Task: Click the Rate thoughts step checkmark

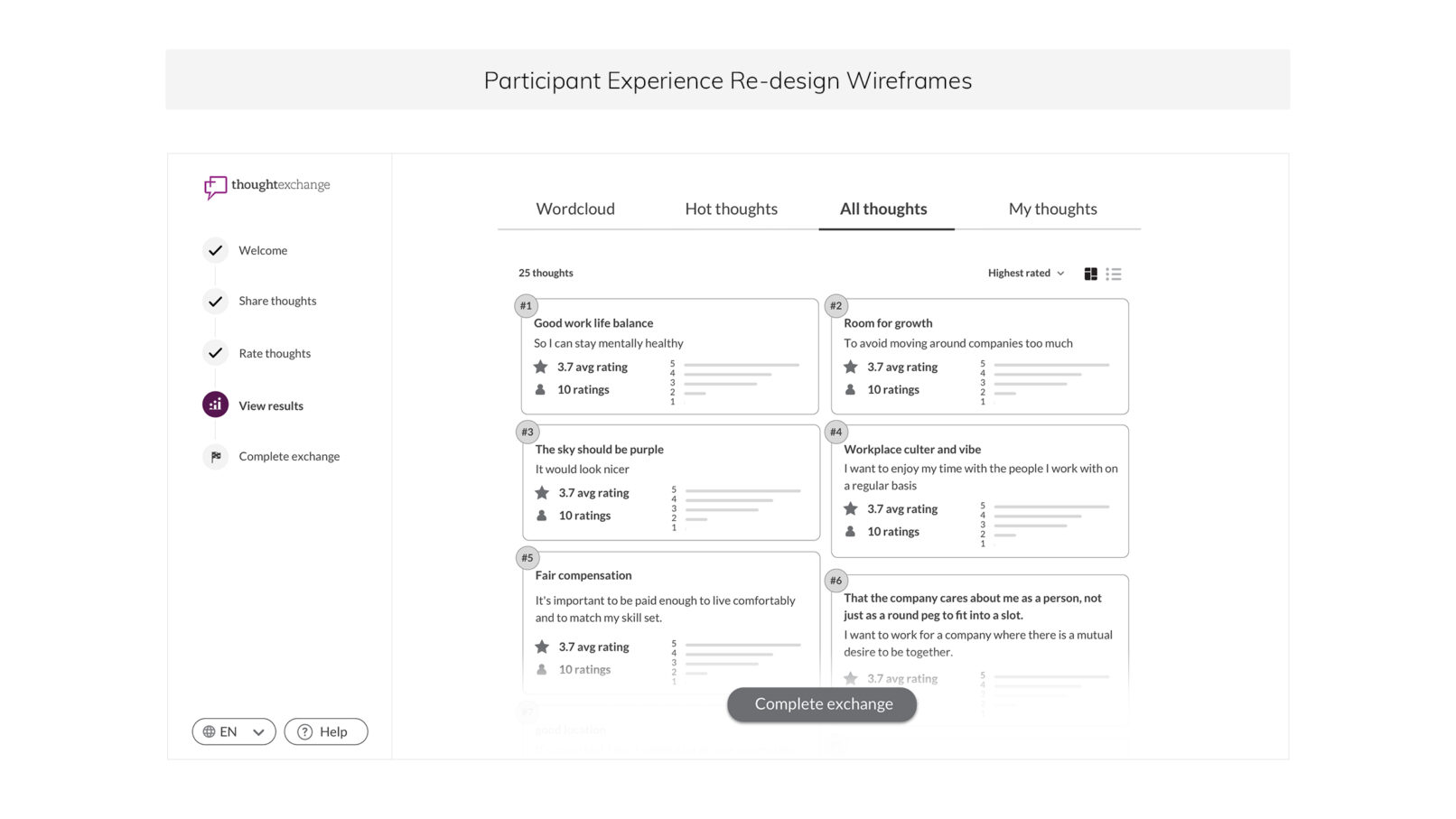Action: tap(215, 353)
